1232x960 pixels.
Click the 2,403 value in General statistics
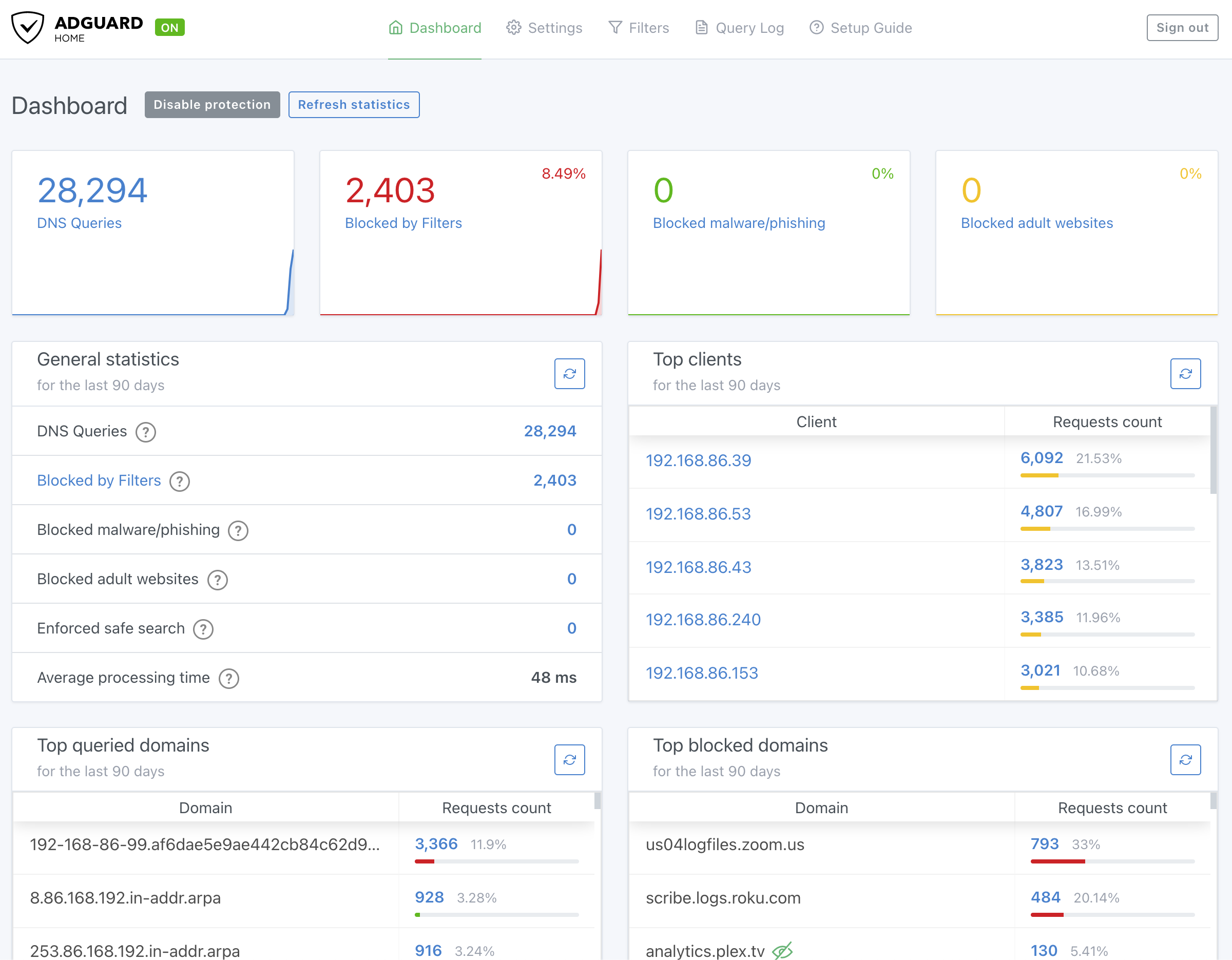[554, 481]
